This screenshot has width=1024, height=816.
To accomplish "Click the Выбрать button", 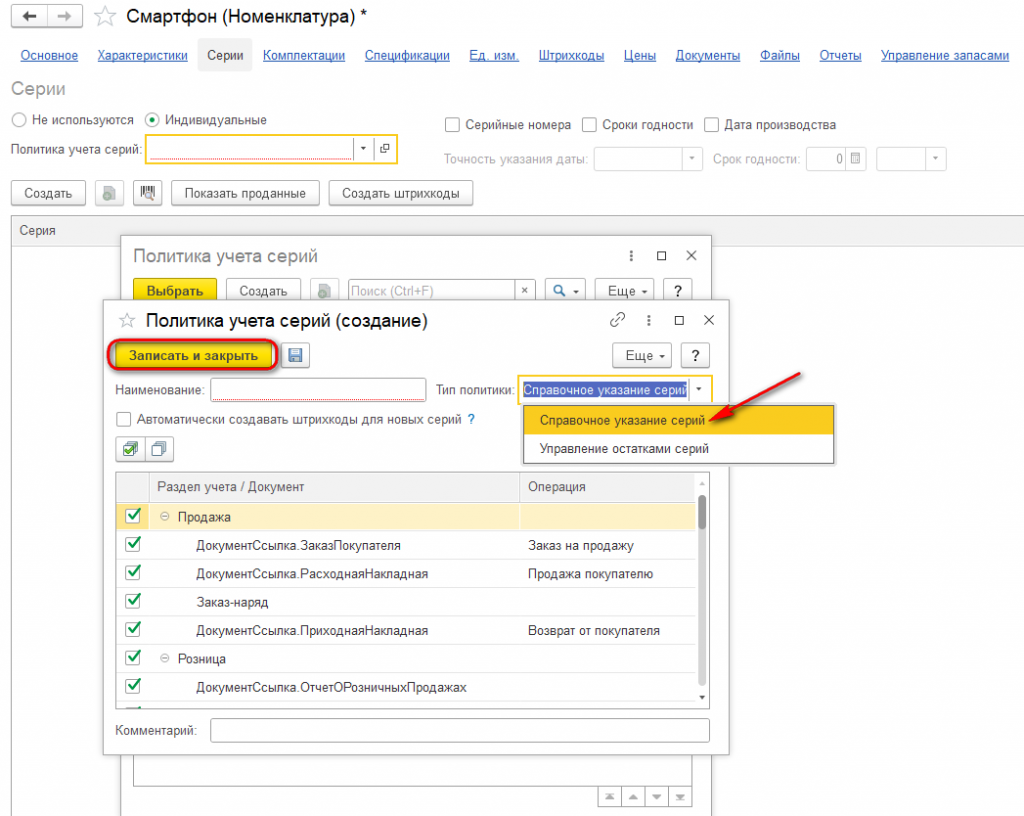I will 174,290.
